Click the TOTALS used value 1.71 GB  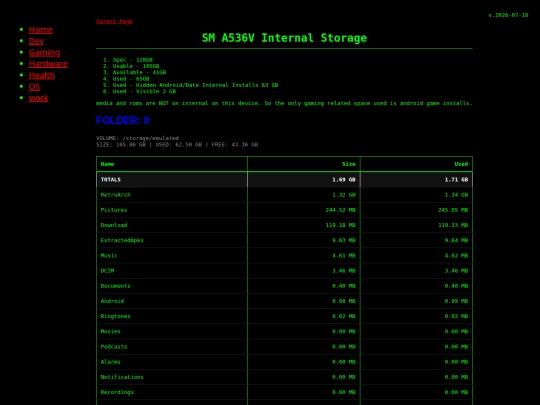(456, 179)
